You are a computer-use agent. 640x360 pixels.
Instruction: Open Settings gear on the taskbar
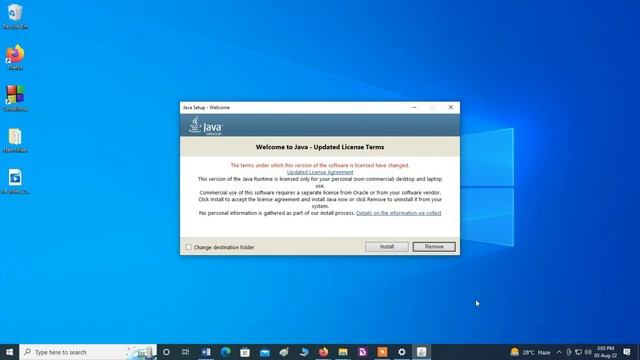click(x=402, y=352)
